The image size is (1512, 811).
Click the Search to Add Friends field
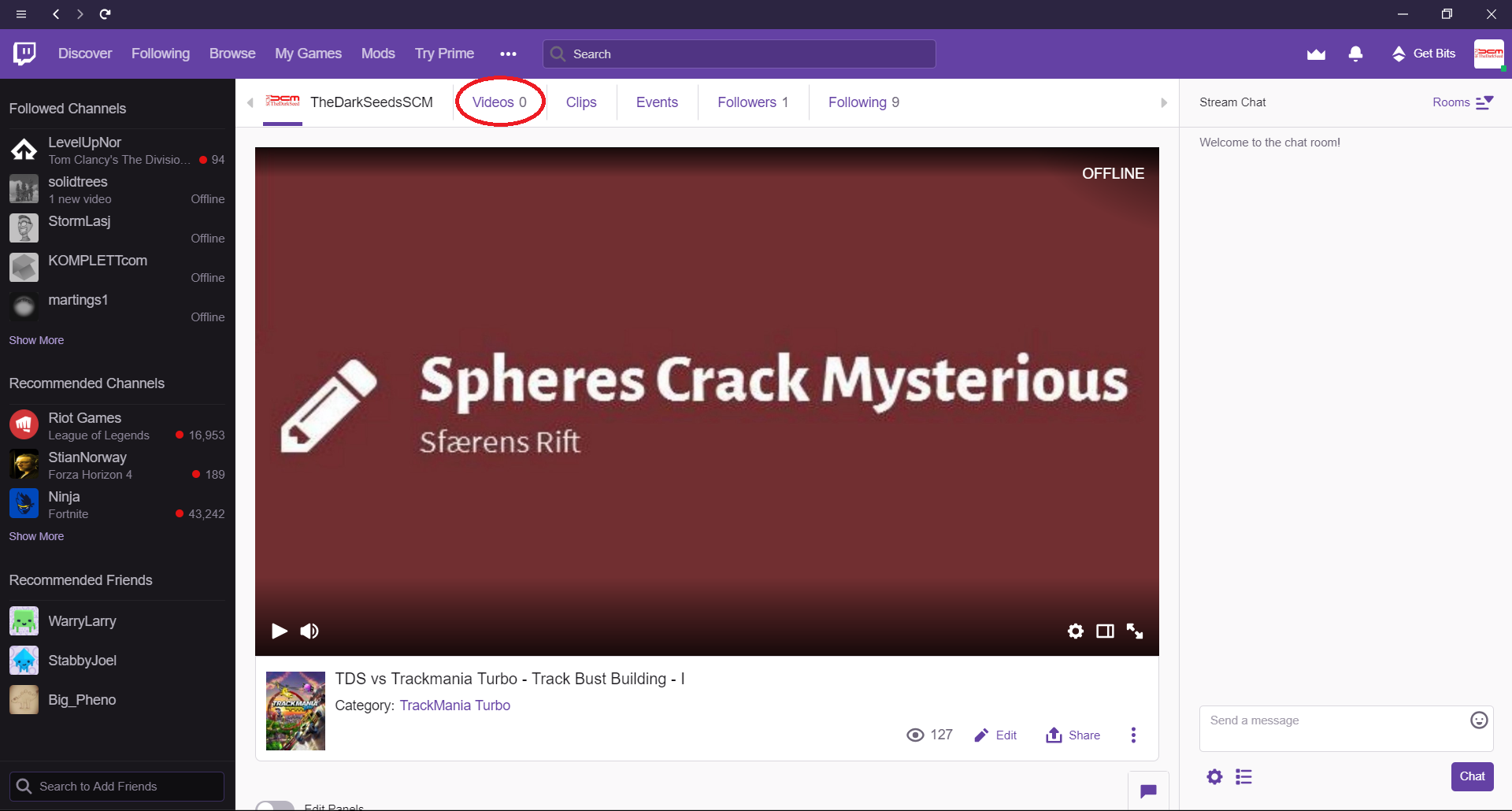[117, 787]
